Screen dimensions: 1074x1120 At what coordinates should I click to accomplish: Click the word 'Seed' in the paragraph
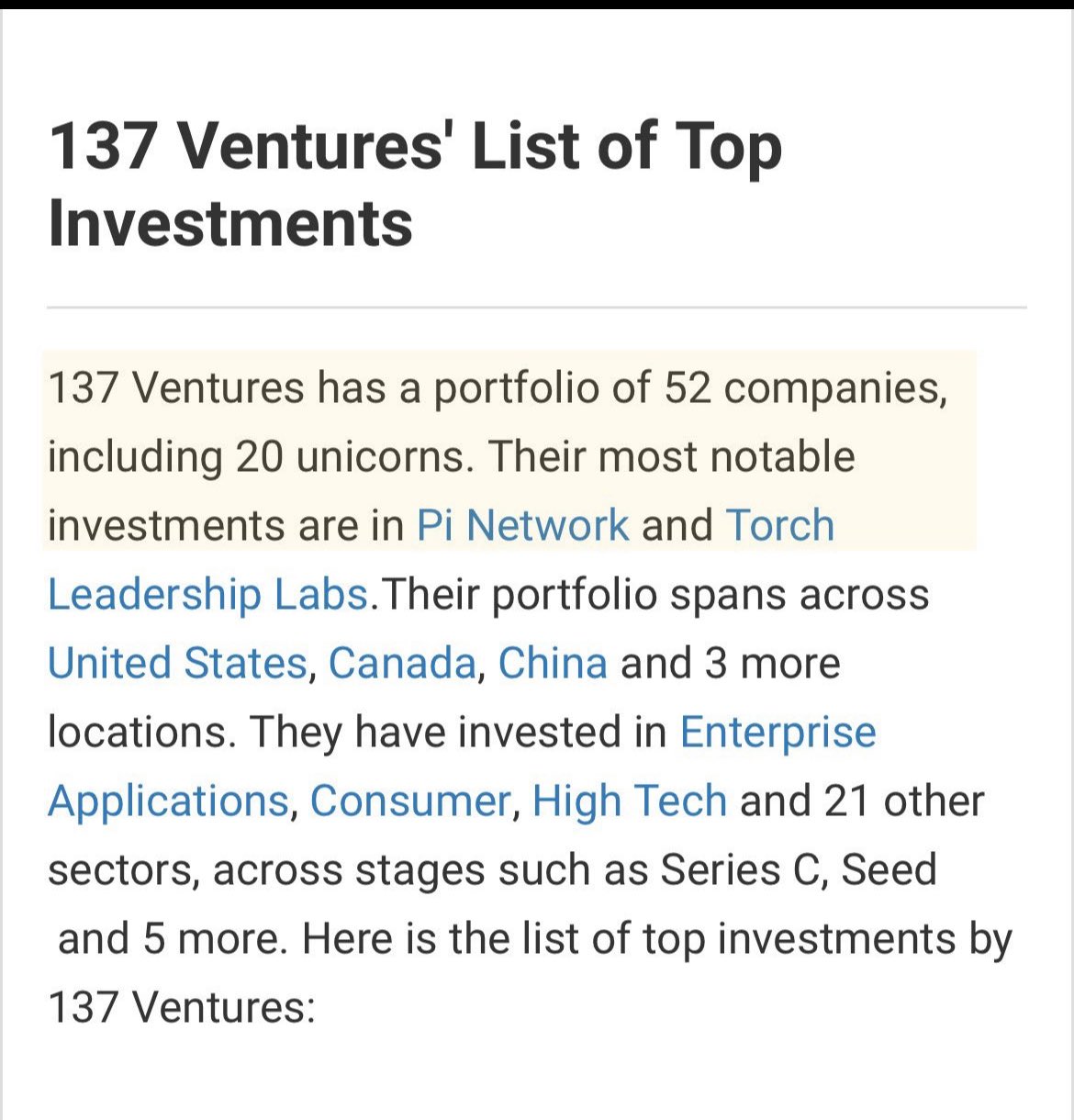[889, 870]
